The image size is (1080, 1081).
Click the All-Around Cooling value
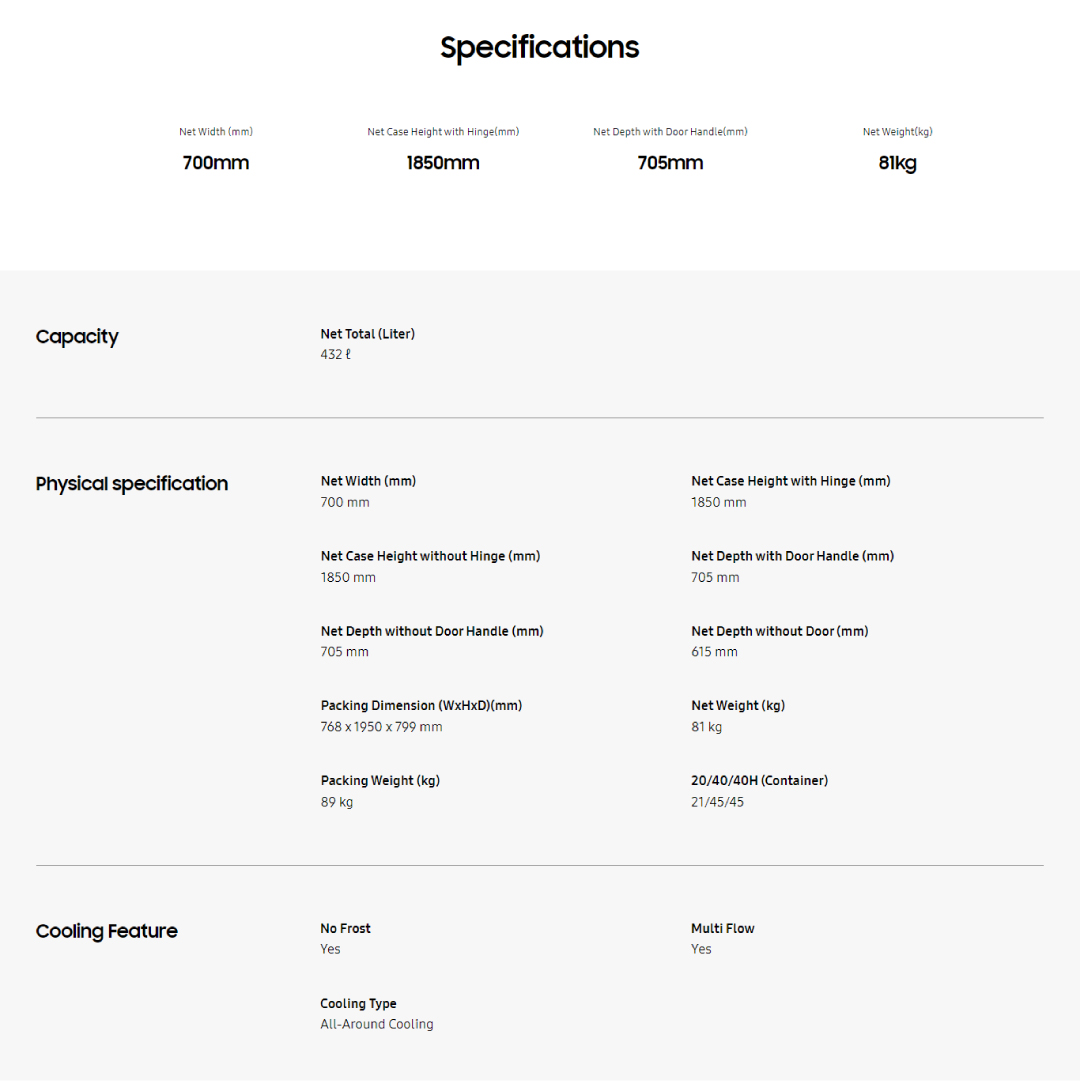377,1024
